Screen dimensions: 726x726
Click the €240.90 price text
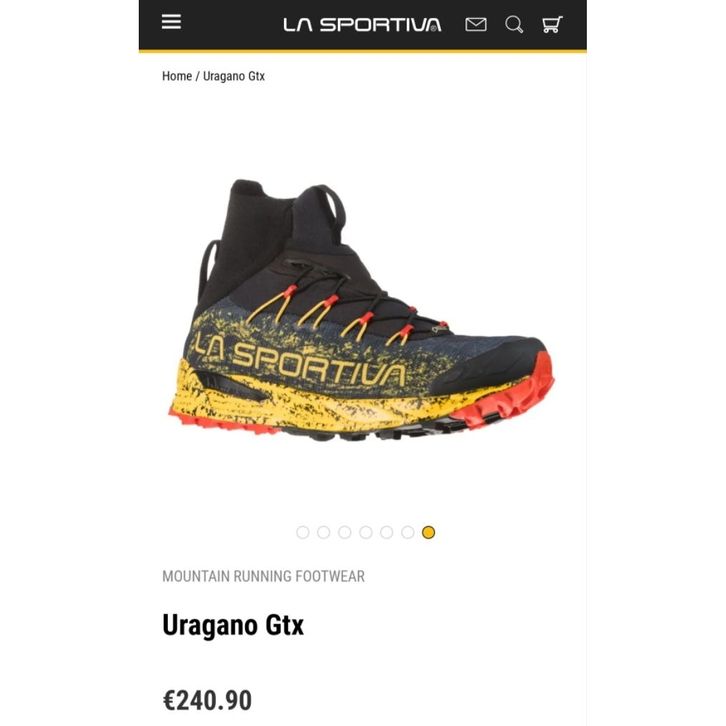pos(207,700)
